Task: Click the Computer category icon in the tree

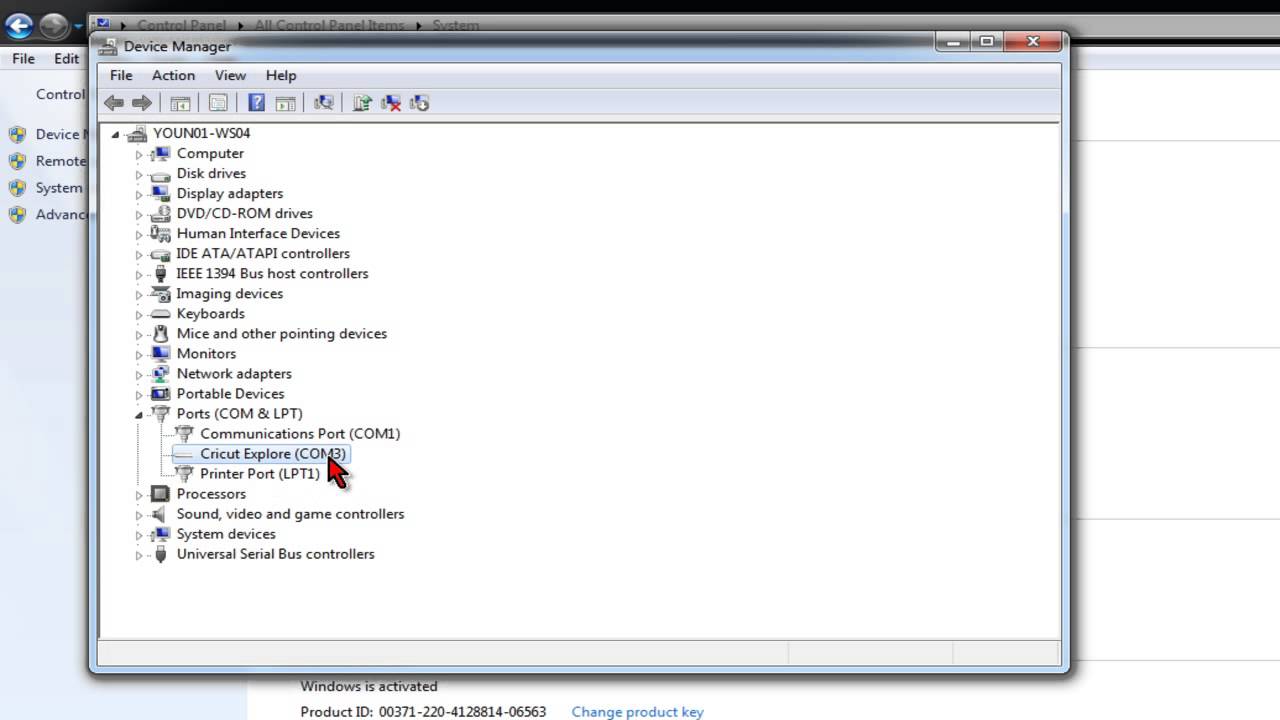Action: tap(160, 154)
